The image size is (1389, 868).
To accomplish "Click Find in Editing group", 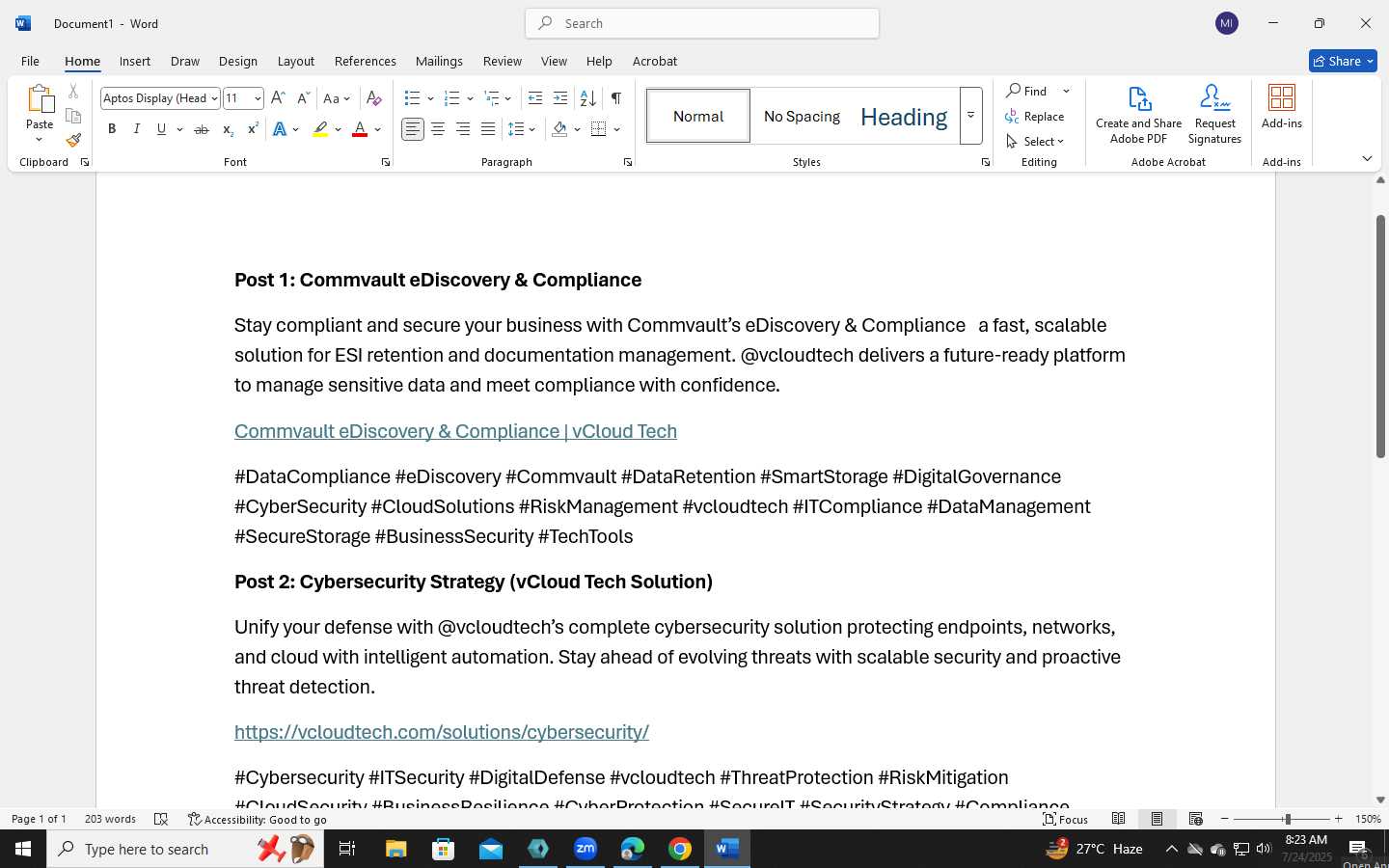I will (1028, 91).
